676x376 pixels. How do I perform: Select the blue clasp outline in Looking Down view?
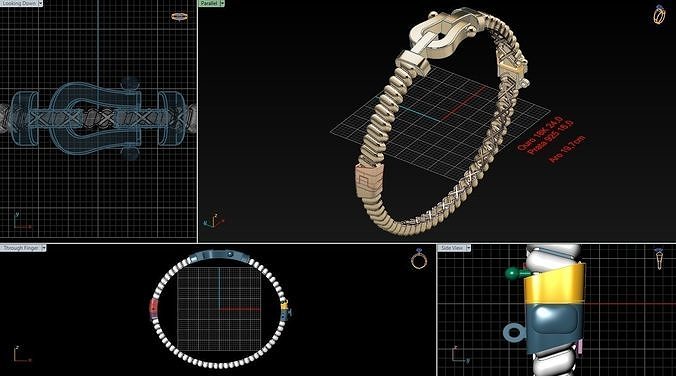pos(96,118)
